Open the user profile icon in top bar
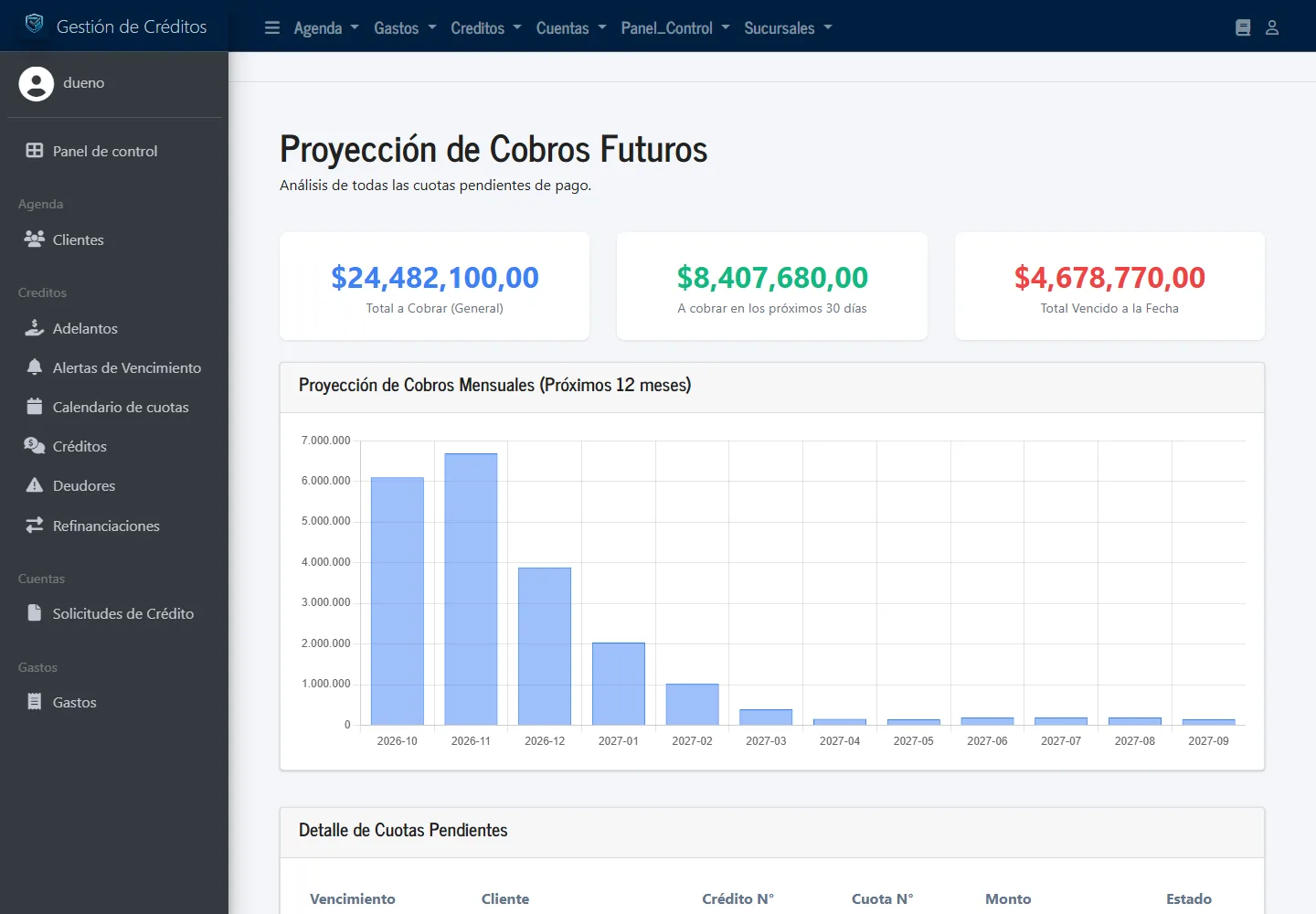Screen dimensions: 1316x914 click(x=1272, y=27)
